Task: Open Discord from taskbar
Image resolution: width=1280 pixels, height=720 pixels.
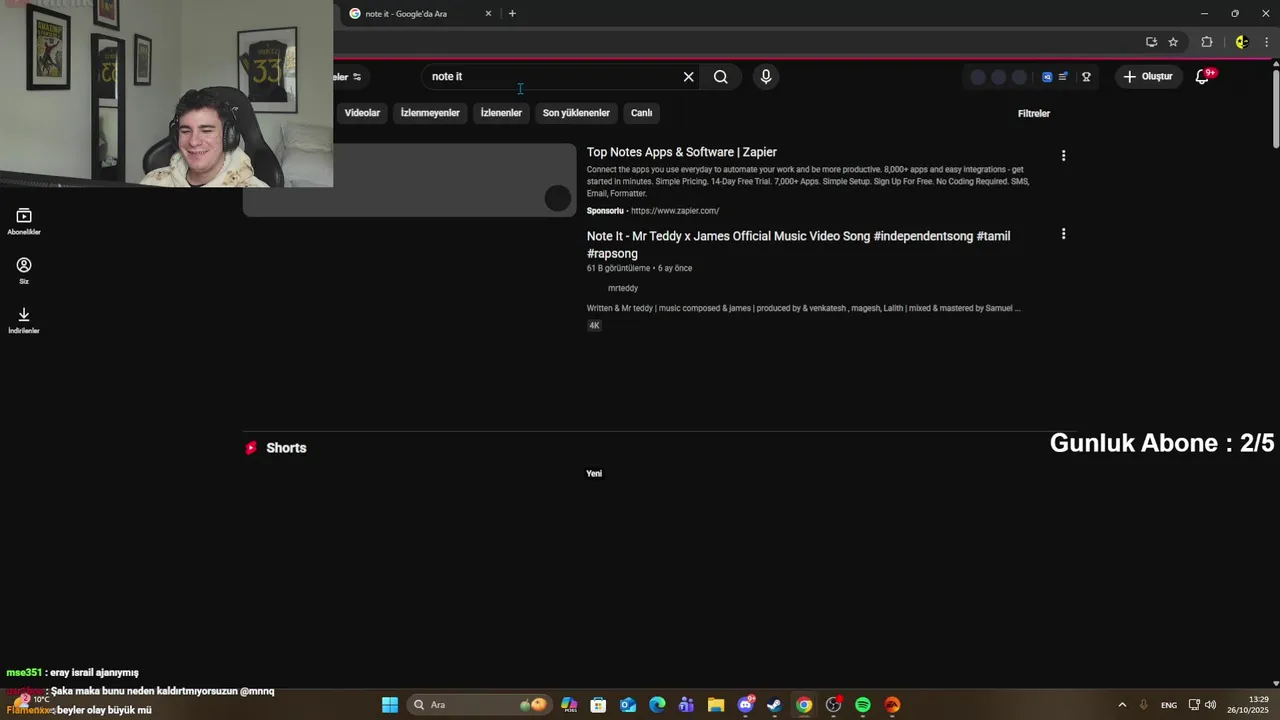Action: pyautogui.click(x=745, y=705)
